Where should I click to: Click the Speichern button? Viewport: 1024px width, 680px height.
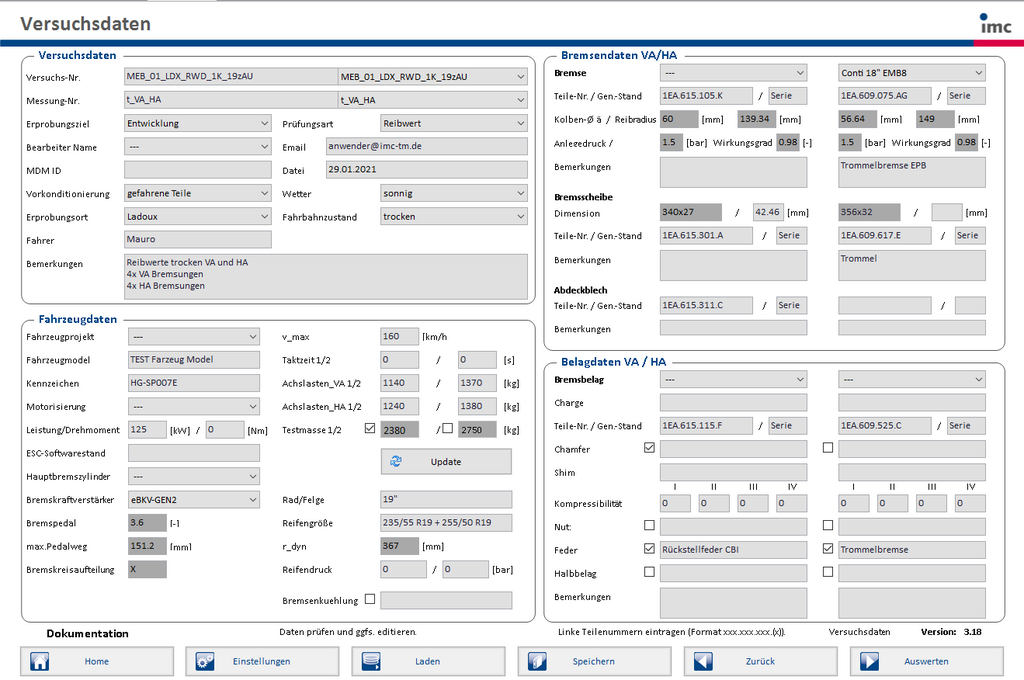pyautogui.click(x=594, y=661)
